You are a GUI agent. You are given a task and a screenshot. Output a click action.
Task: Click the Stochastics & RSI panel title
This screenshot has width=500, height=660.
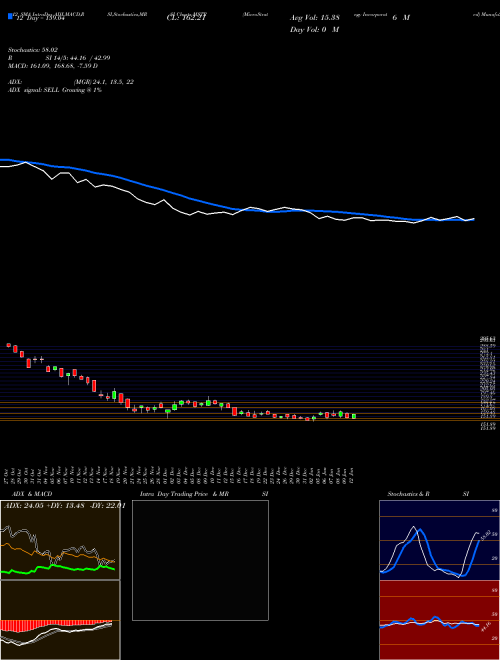point(428,494)
